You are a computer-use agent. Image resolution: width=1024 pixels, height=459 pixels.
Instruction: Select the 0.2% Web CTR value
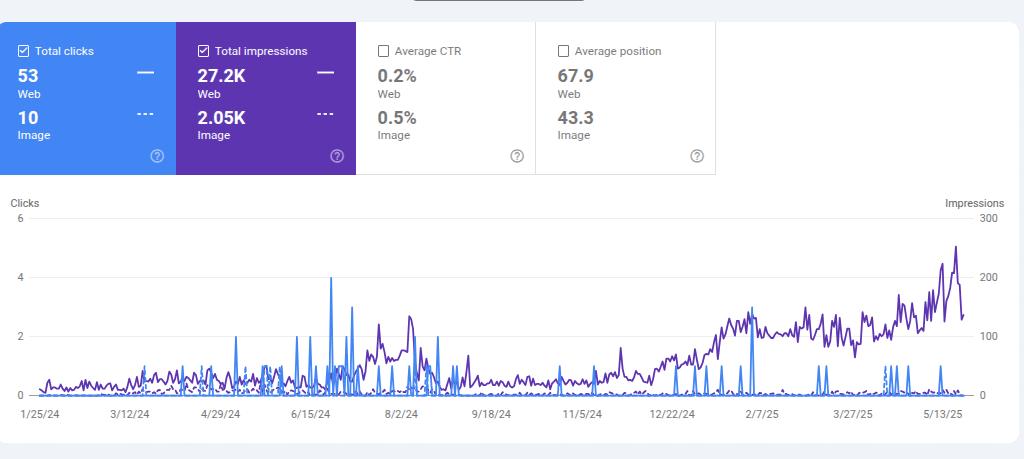pos(397,75)
